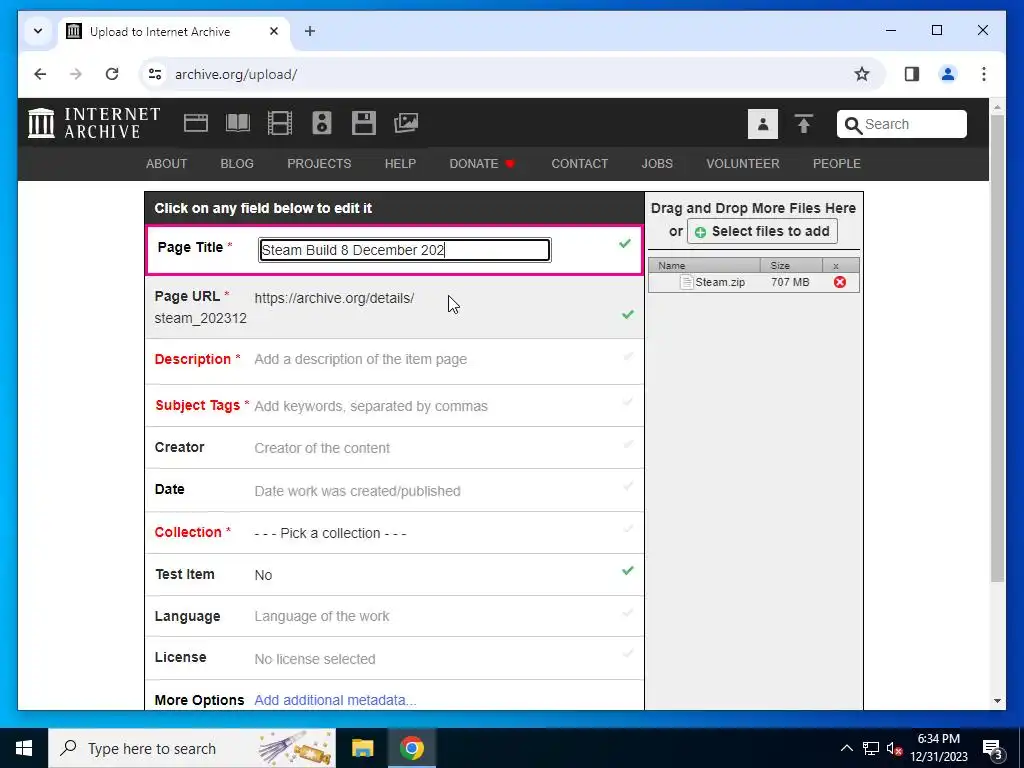Open the Language of the work field

tap(321, 616)
